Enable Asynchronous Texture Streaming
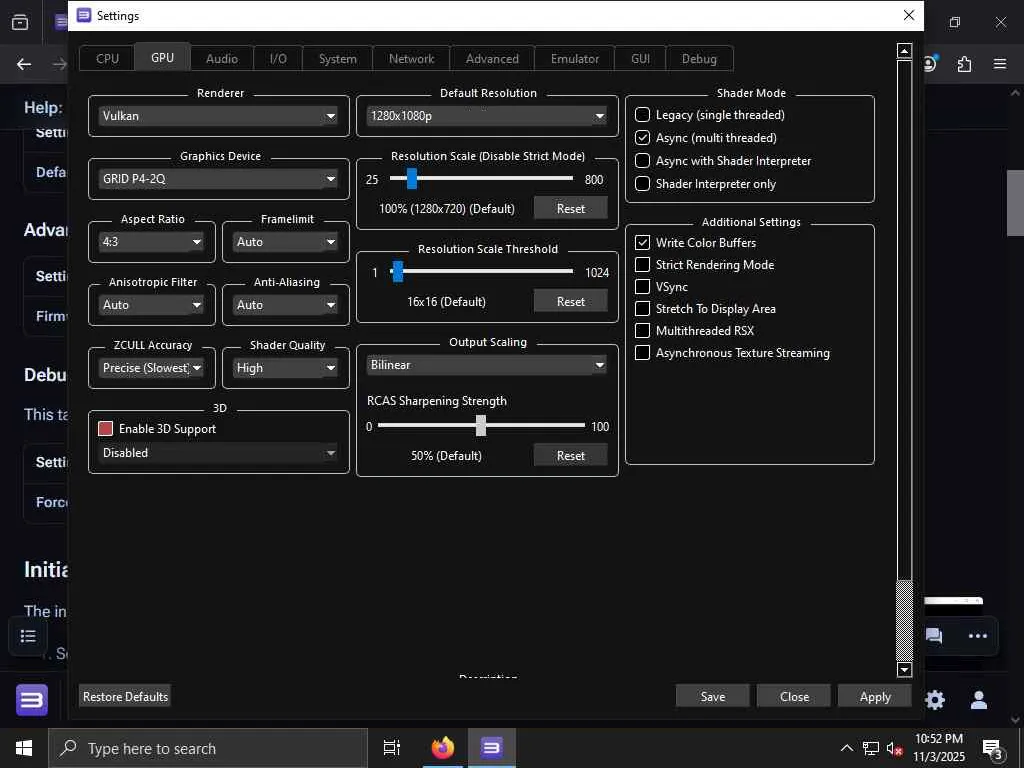Viewport: 1024px width, 768px height. click(x=643, y=353)
